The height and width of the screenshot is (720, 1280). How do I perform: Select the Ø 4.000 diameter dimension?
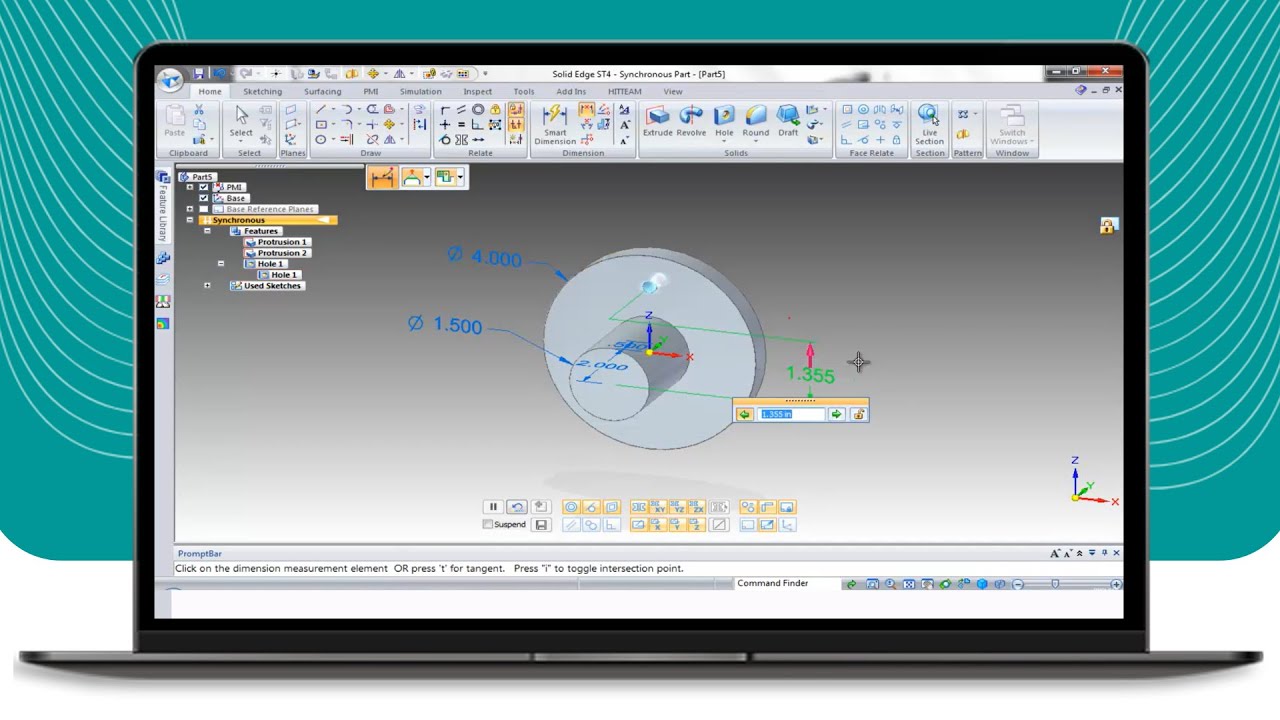point(484,257)
